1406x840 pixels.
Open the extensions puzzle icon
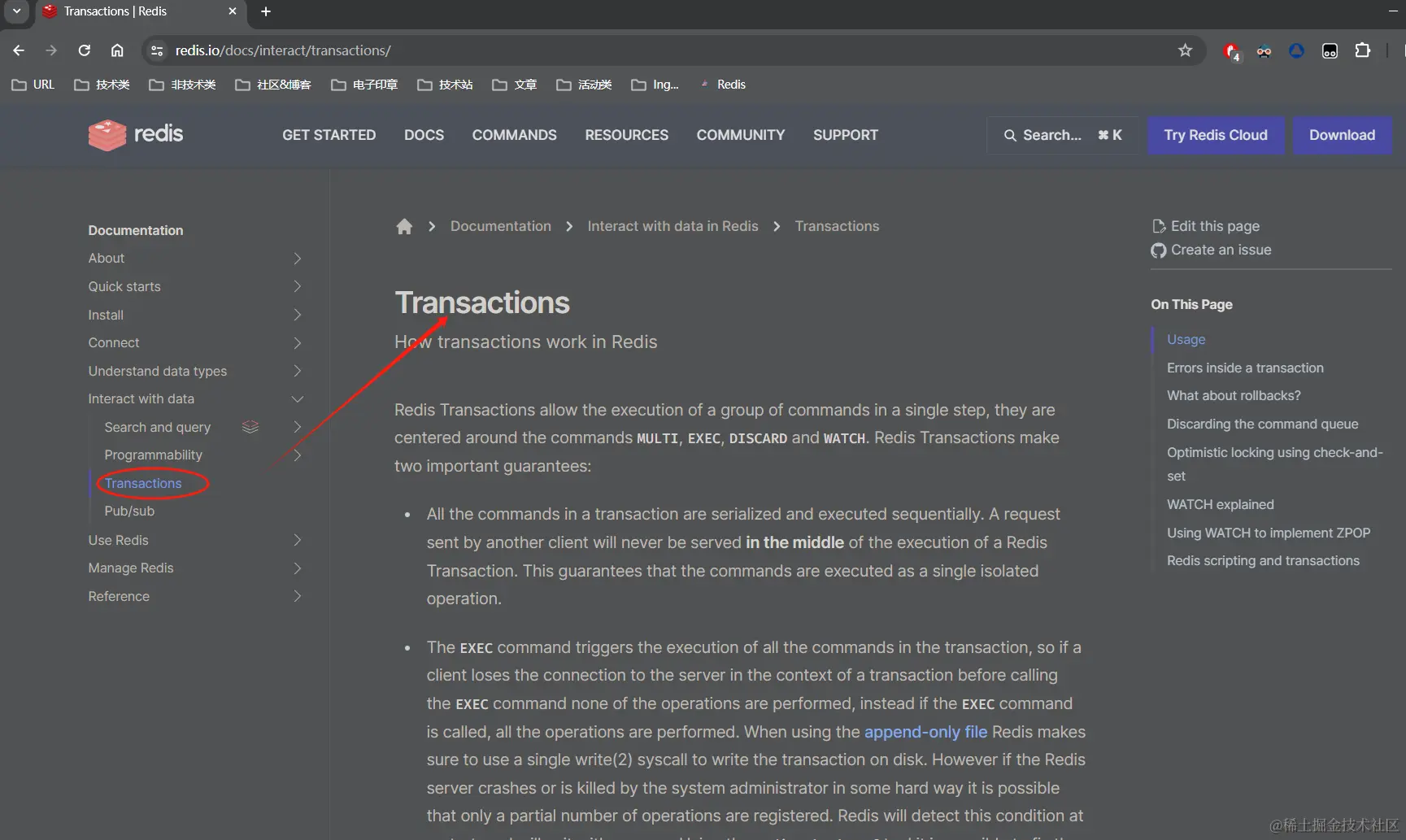click(1363, 50)
